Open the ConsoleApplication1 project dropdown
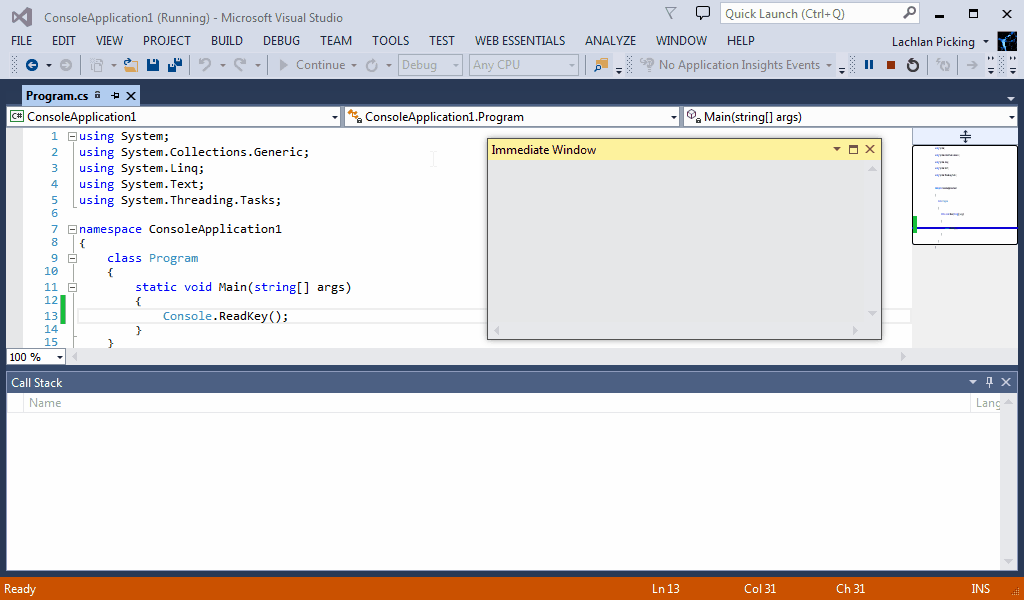This screenshot has width=1024, height=600. click(334, 118)
